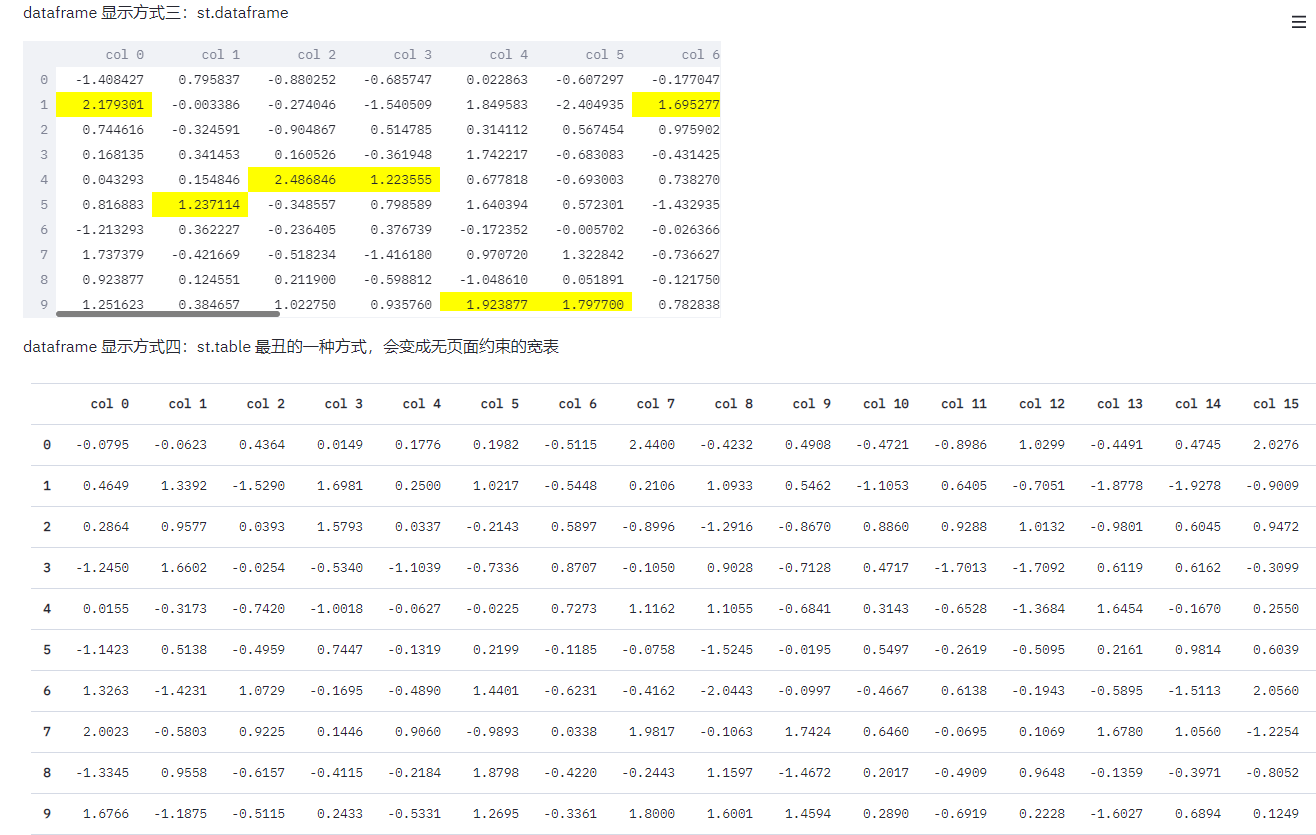Click cell -1.213293 in dataframe

(x=104, y=229)
